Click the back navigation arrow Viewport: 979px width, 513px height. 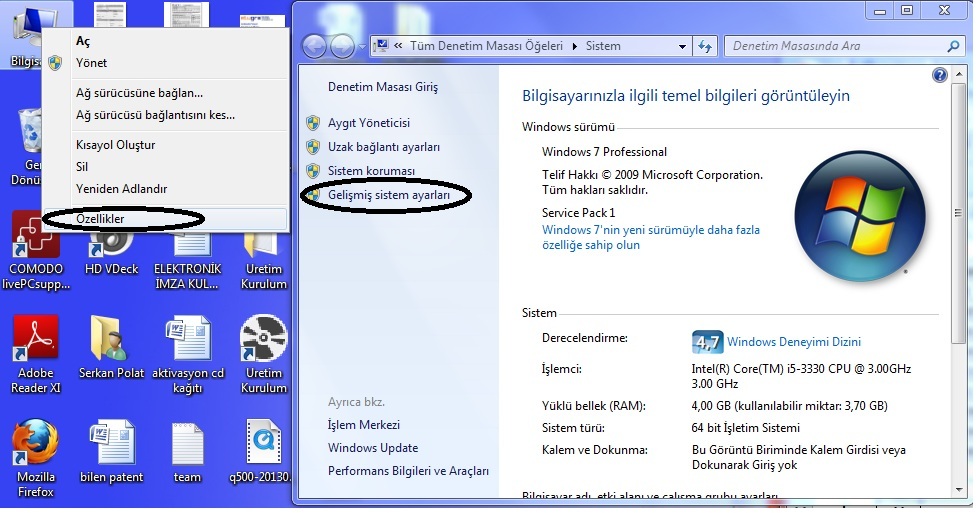pos(314,46)
